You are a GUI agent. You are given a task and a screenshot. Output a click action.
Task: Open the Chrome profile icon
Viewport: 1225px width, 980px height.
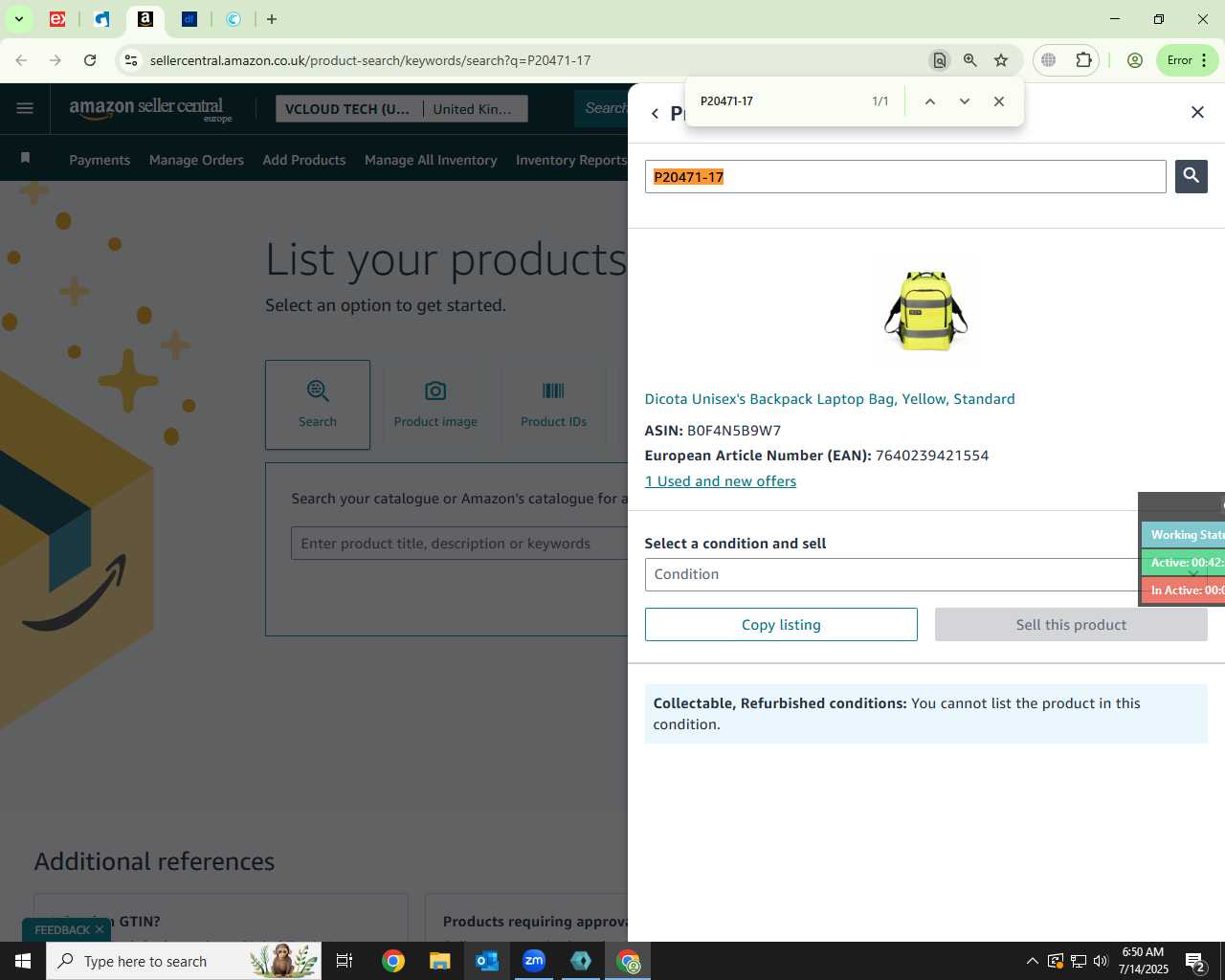coord(1135,60)
